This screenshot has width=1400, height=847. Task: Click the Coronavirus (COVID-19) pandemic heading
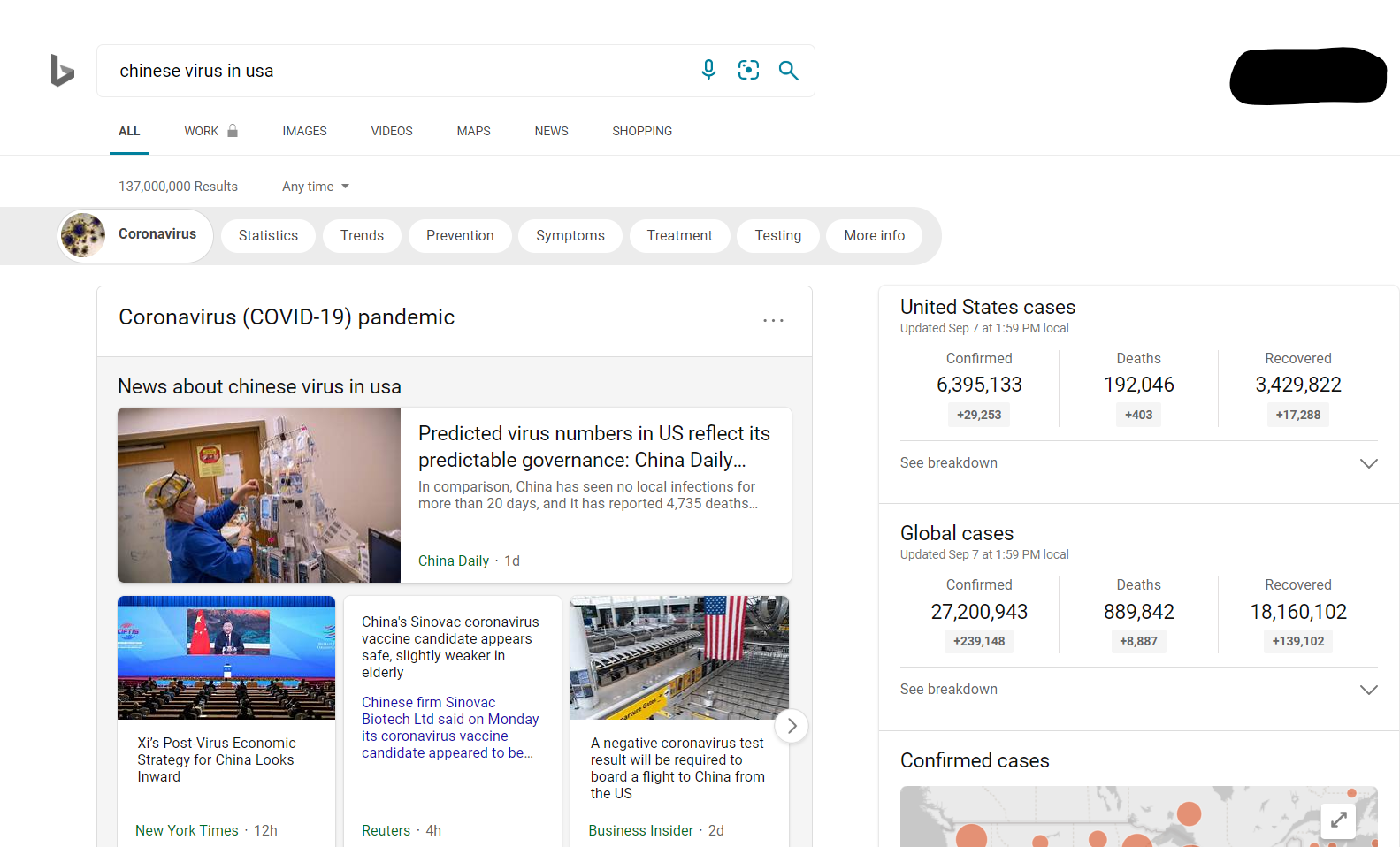tap(287, 317)
